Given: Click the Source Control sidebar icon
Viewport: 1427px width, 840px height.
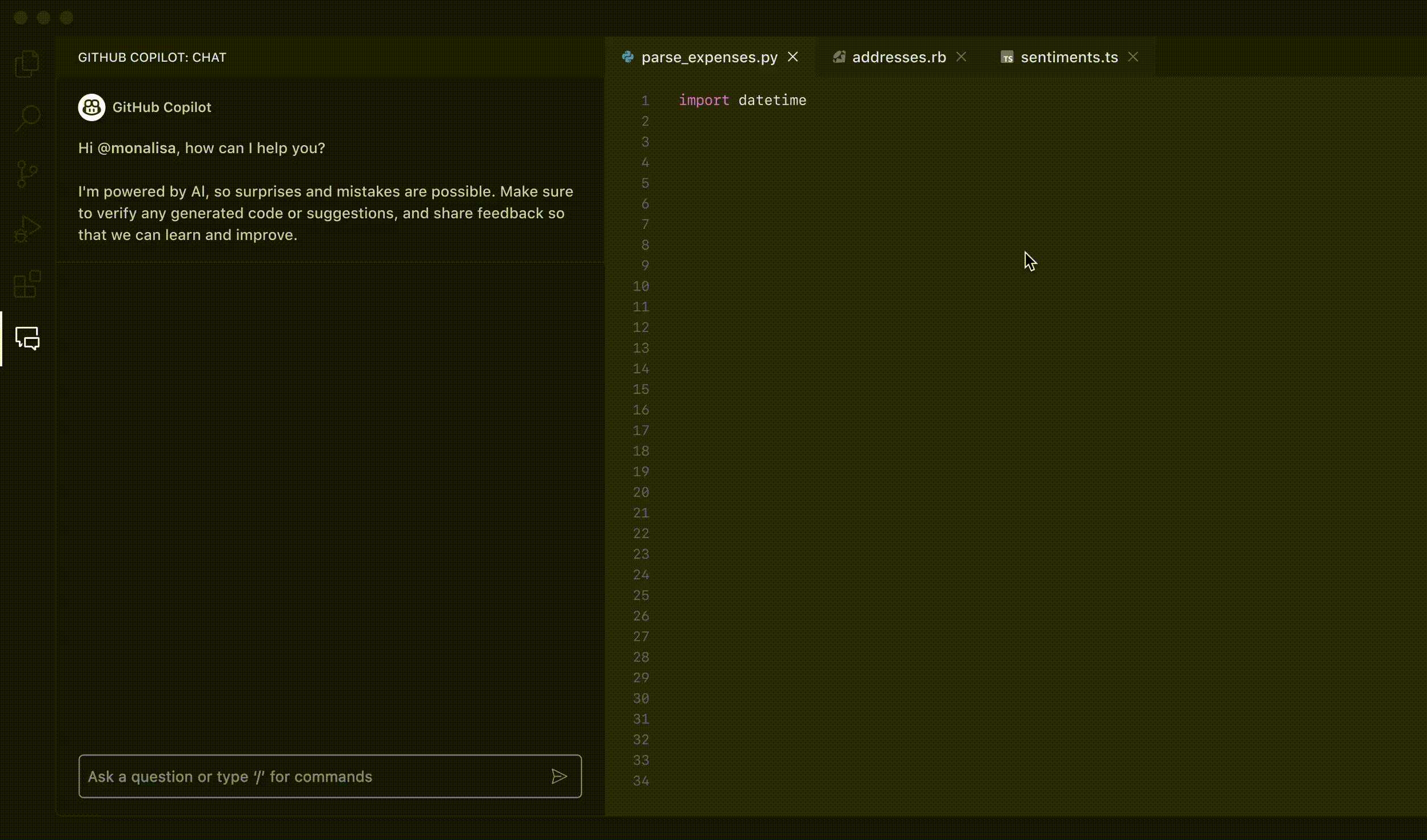Looking at the screenshot, I should point(27,172).
